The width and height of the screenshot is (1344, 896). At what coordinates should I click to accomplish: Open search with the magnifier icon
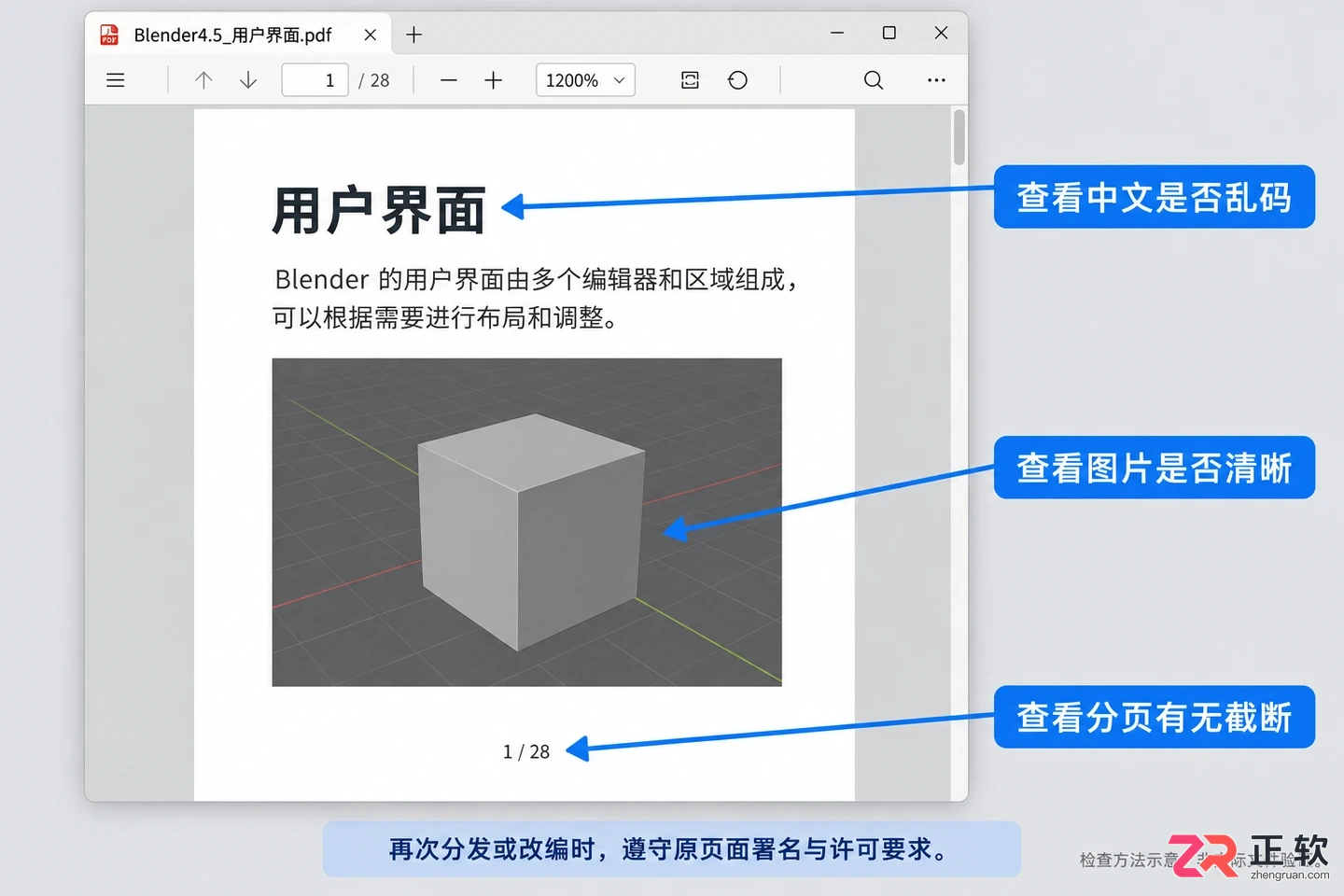pos(874,80)
